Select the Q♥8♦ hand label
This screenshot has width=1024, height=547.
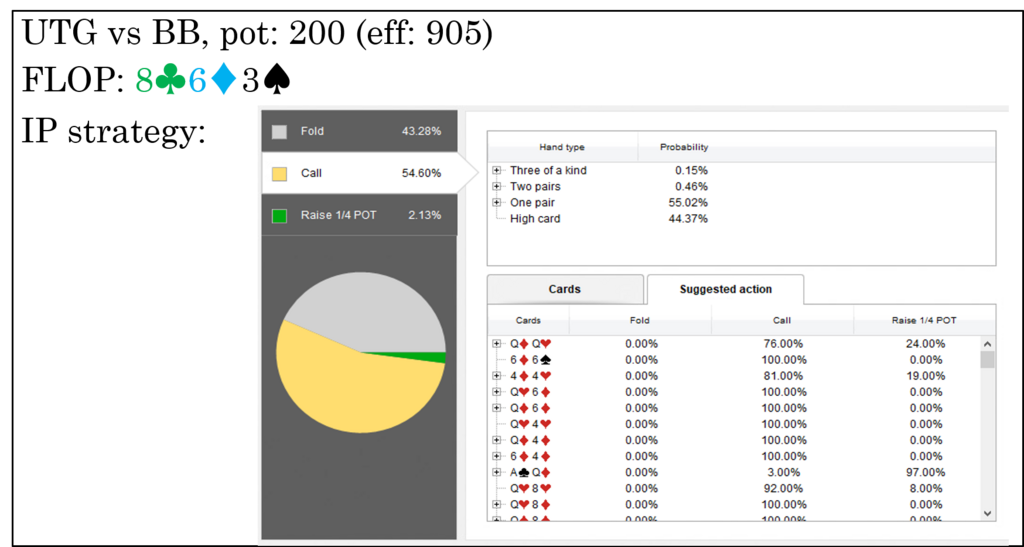(x=530, y=505)
